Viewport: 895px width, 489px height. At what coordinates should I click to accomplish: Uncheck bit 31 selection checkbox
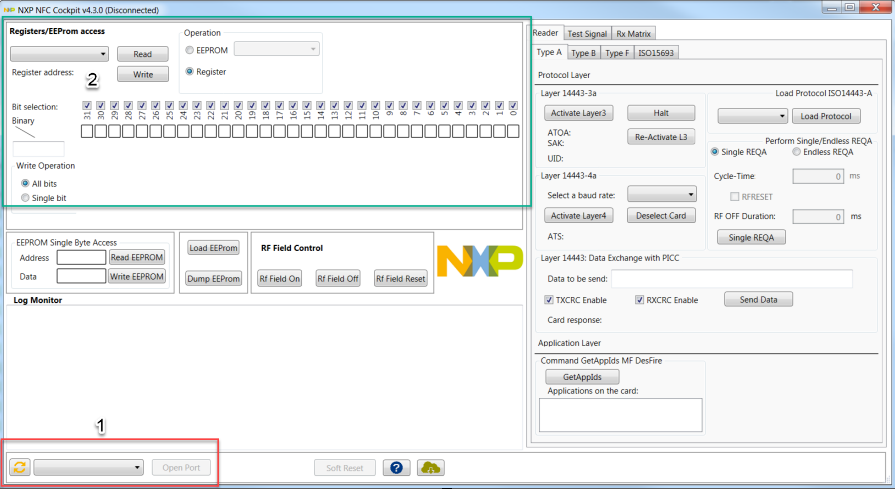coord(87,106)
